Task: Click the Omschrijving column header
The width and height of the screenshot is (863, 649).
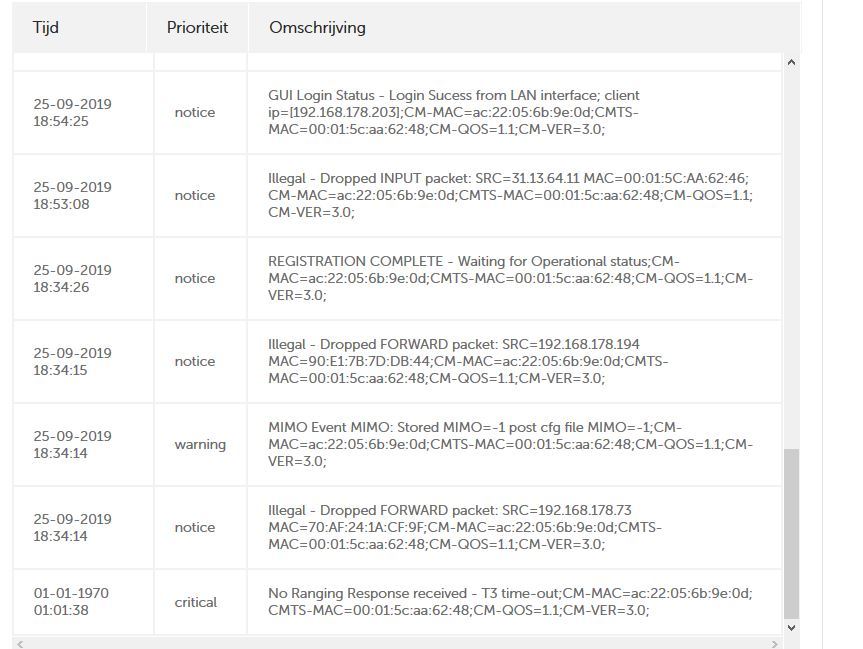Action: 317,28
